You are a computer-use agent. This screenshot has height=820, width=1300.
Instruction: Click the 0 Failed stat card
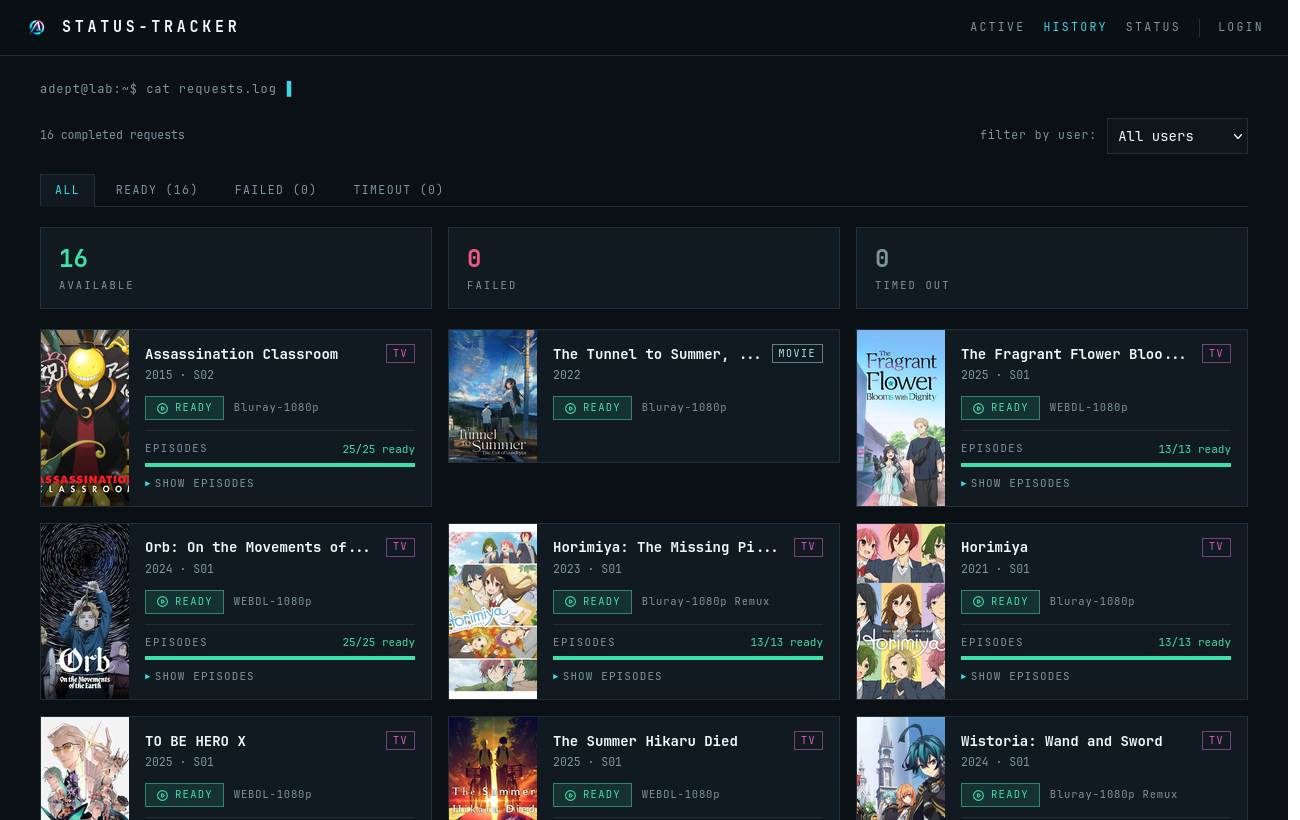pyautogui.click(x=644, y=268)
